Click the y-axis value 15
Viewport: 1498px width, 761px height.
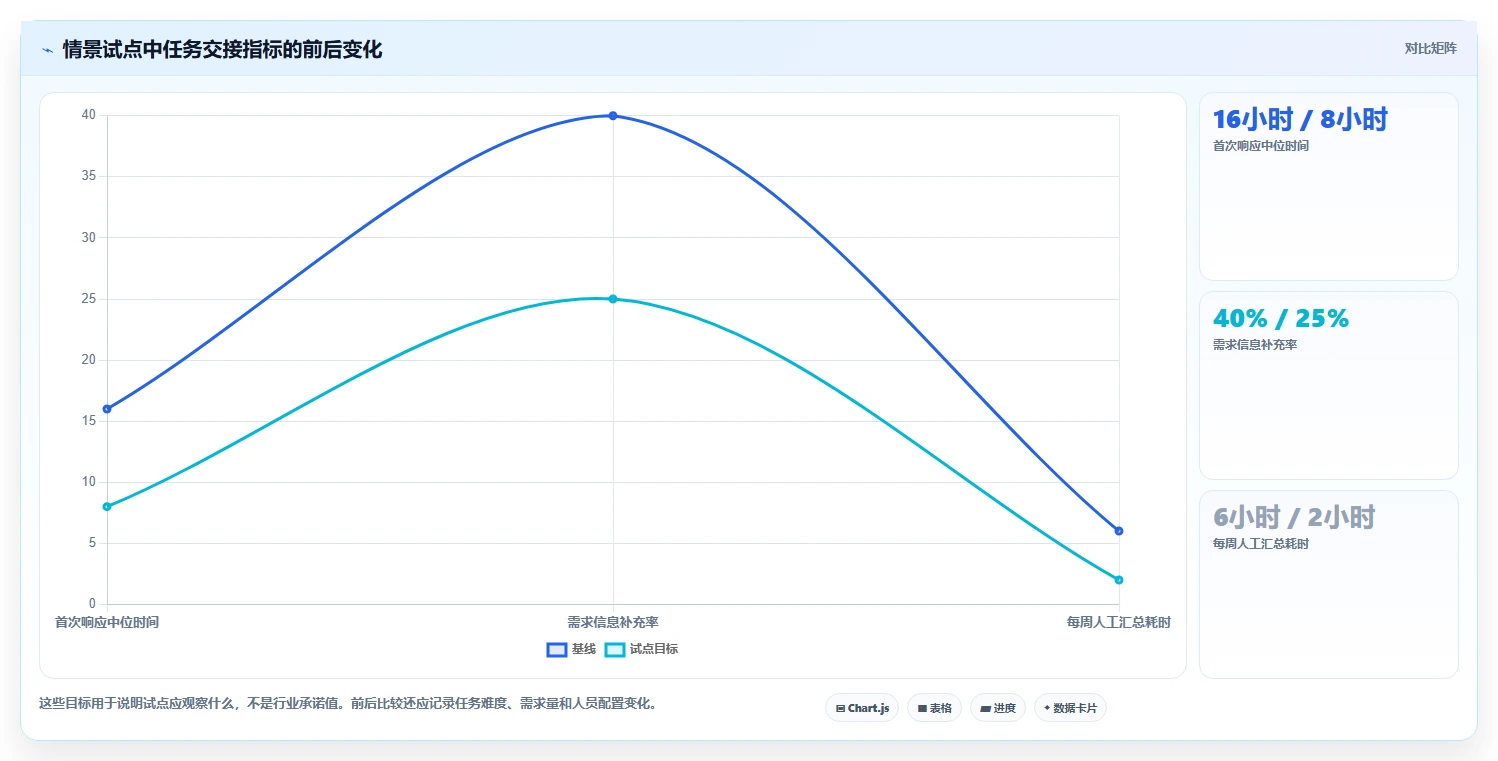(89, 421)
